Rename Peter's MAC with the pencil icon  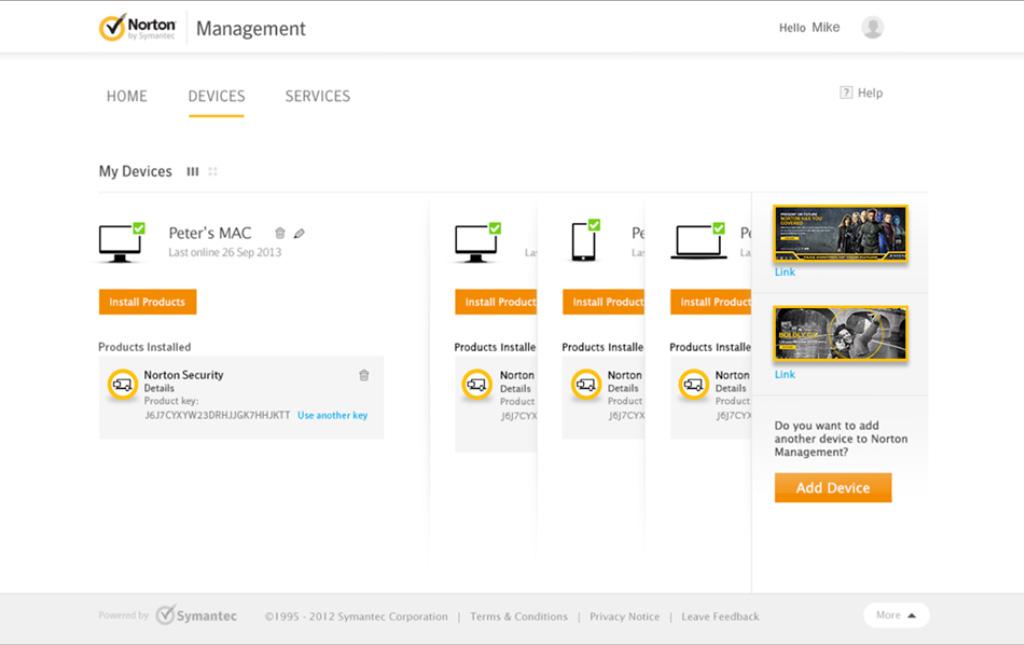click(x=299, y=233)
